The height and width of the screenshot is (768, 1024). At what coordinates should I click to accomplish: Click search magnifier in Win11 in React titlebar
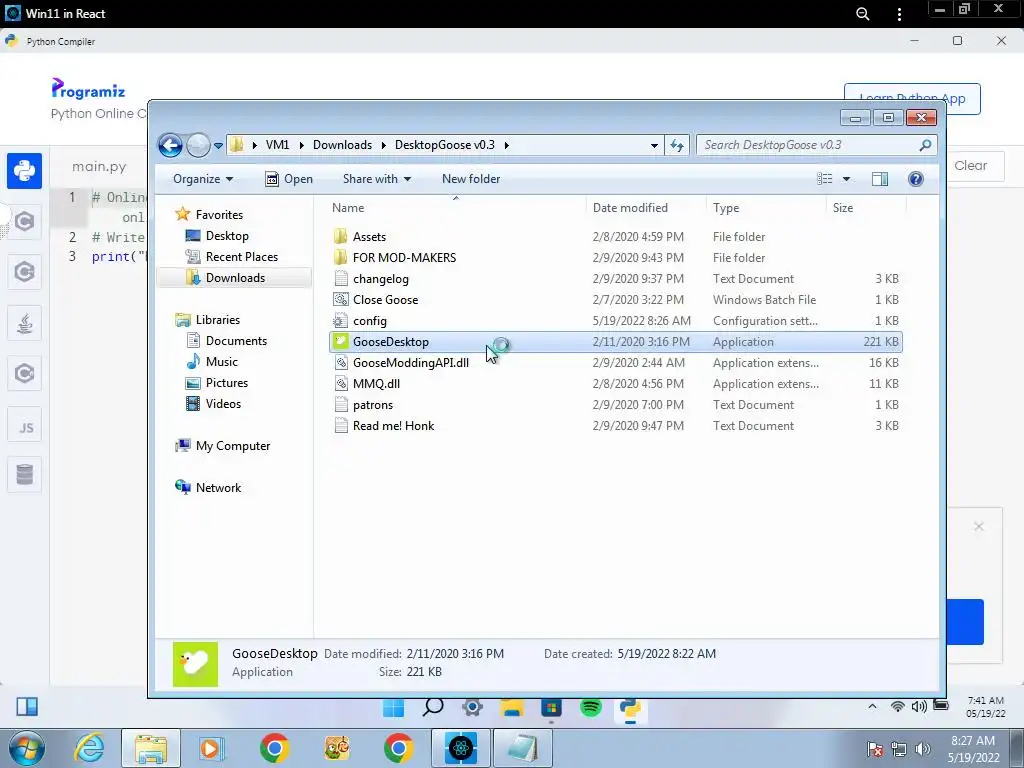point(862,14)
